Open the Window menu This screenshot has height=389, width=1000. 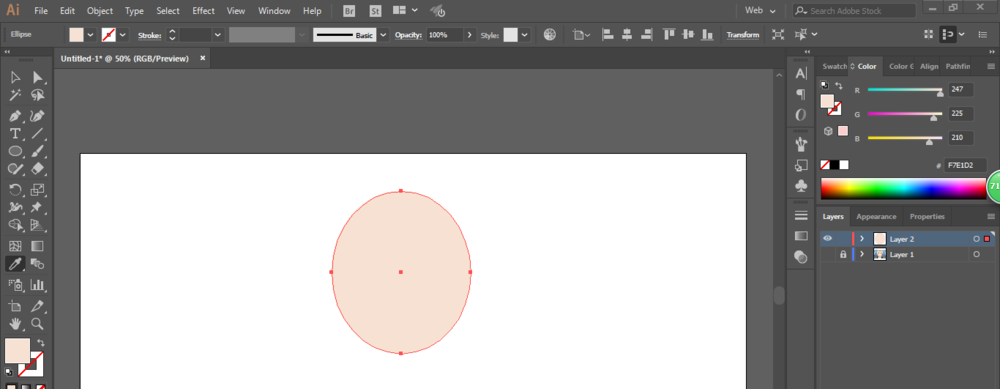[274, 11]
